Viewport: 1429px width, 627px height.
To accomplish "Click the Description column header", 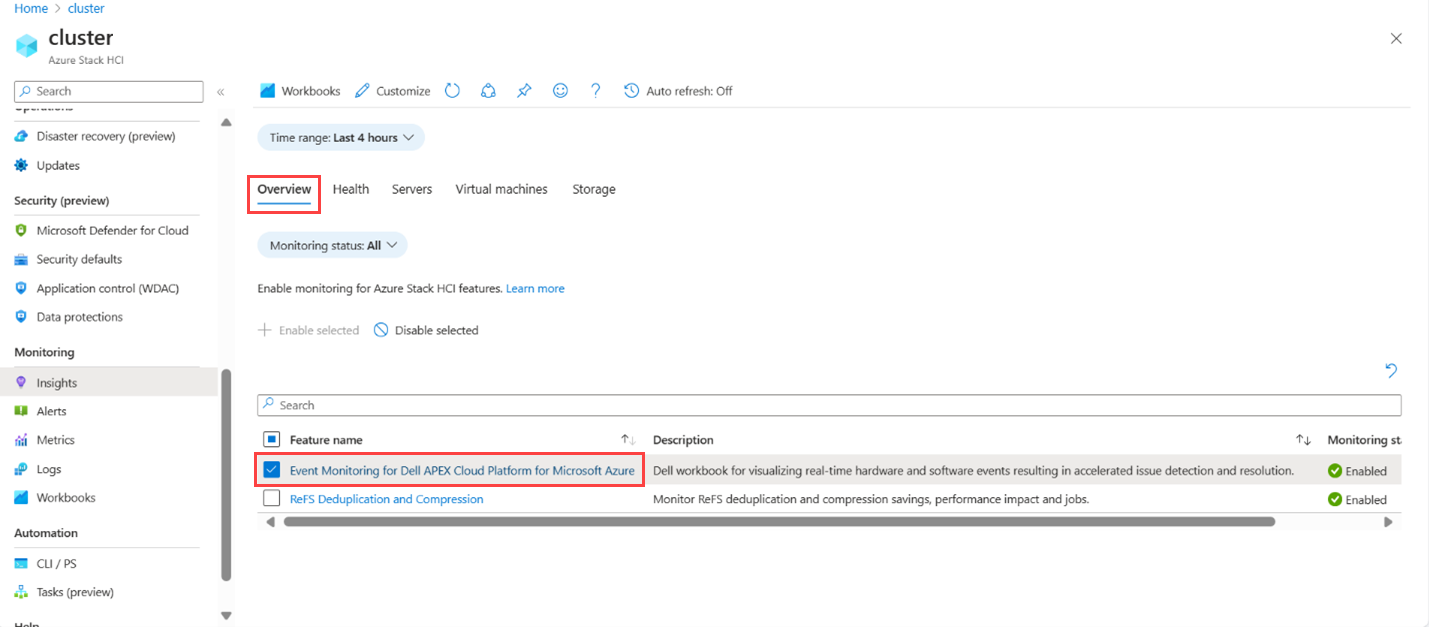I will tap(683, 440).
